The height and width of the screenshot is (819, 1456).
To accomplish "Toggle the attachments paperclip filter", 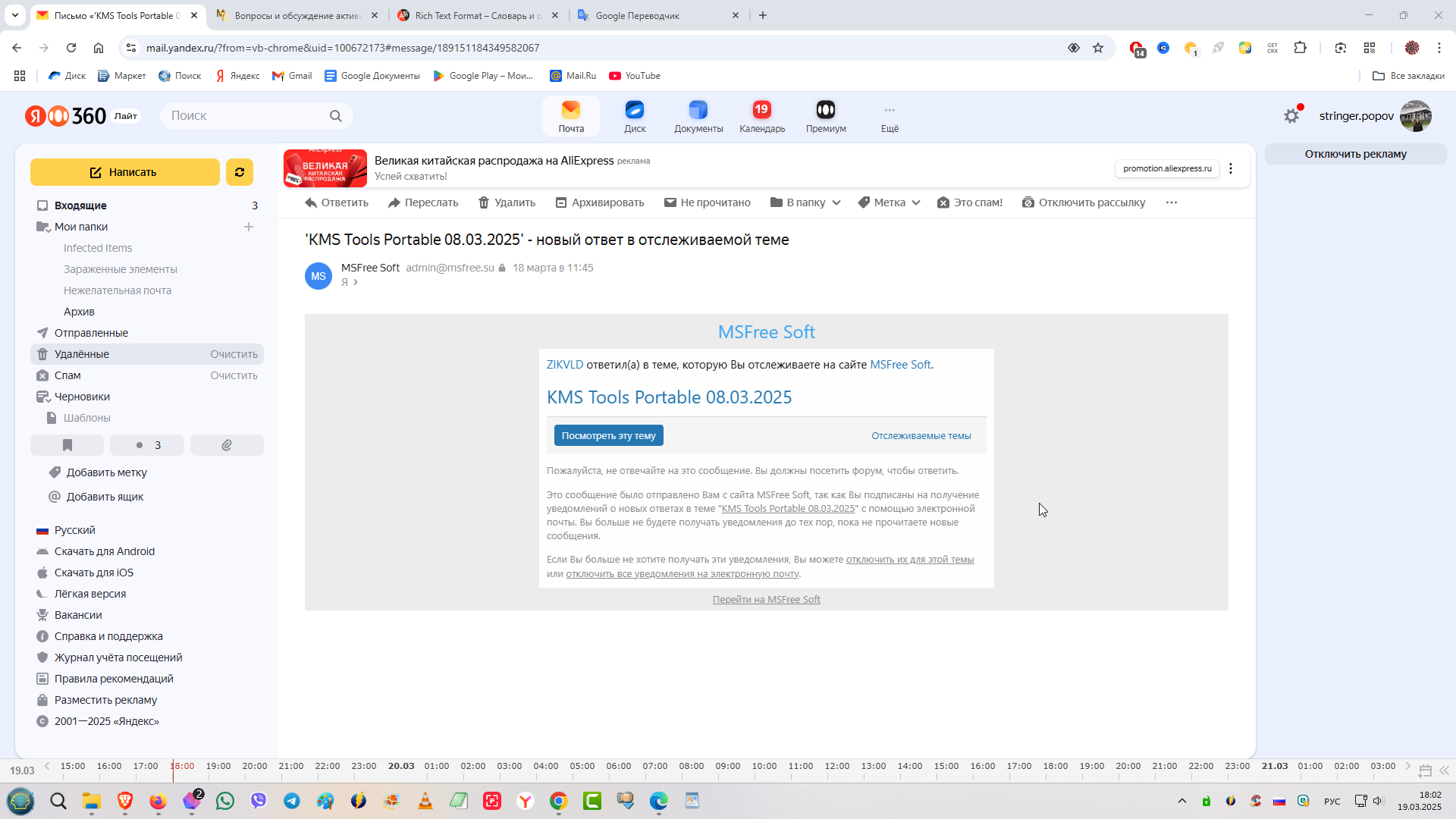I will point(227,445).
